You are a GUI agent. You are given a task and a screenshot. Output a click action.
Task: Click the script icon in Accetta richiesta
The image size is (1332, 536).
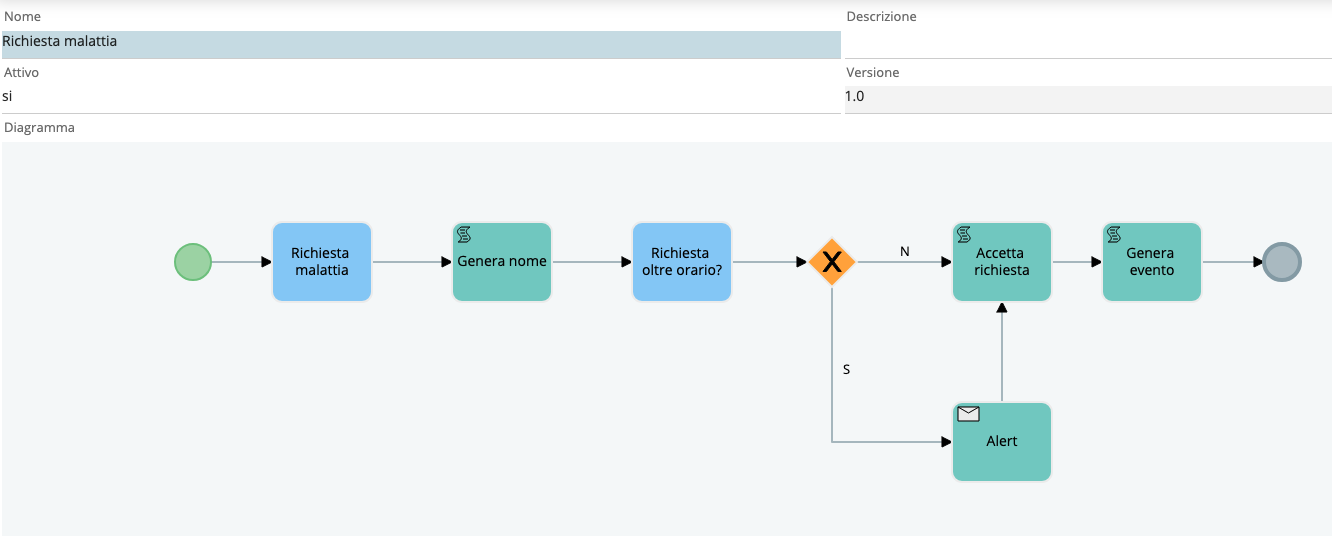pyautogui.click(x=964, y=234)
